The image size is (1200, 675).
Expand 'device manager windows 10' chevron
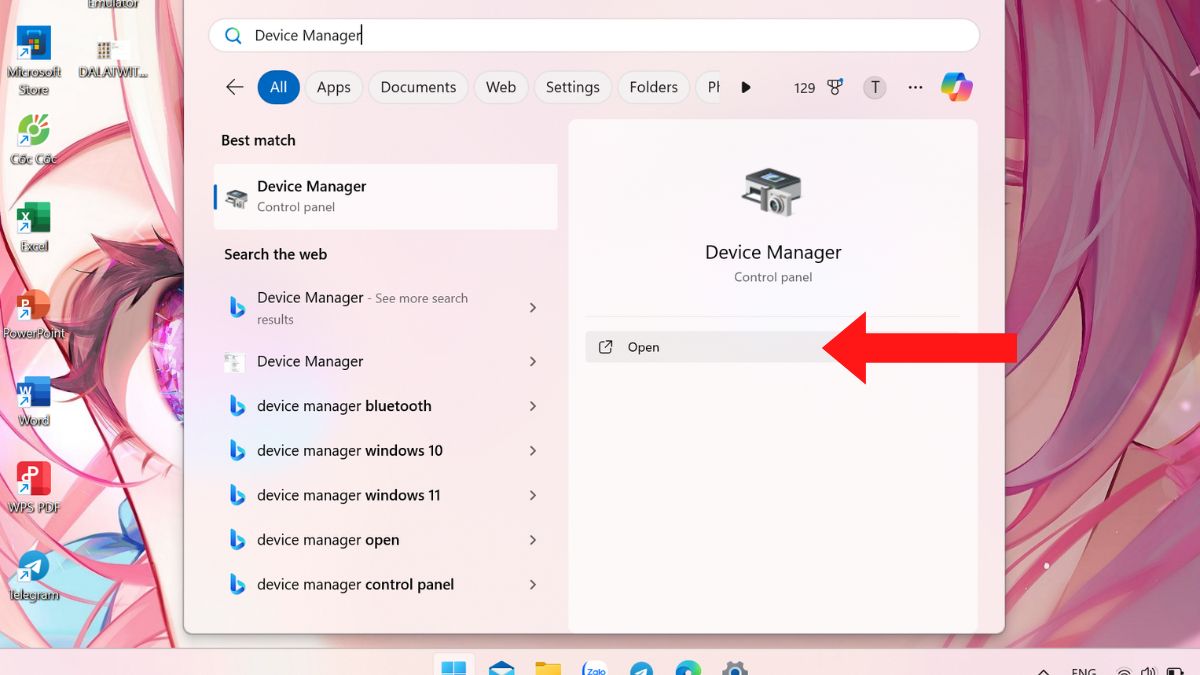tap(533, 451)
